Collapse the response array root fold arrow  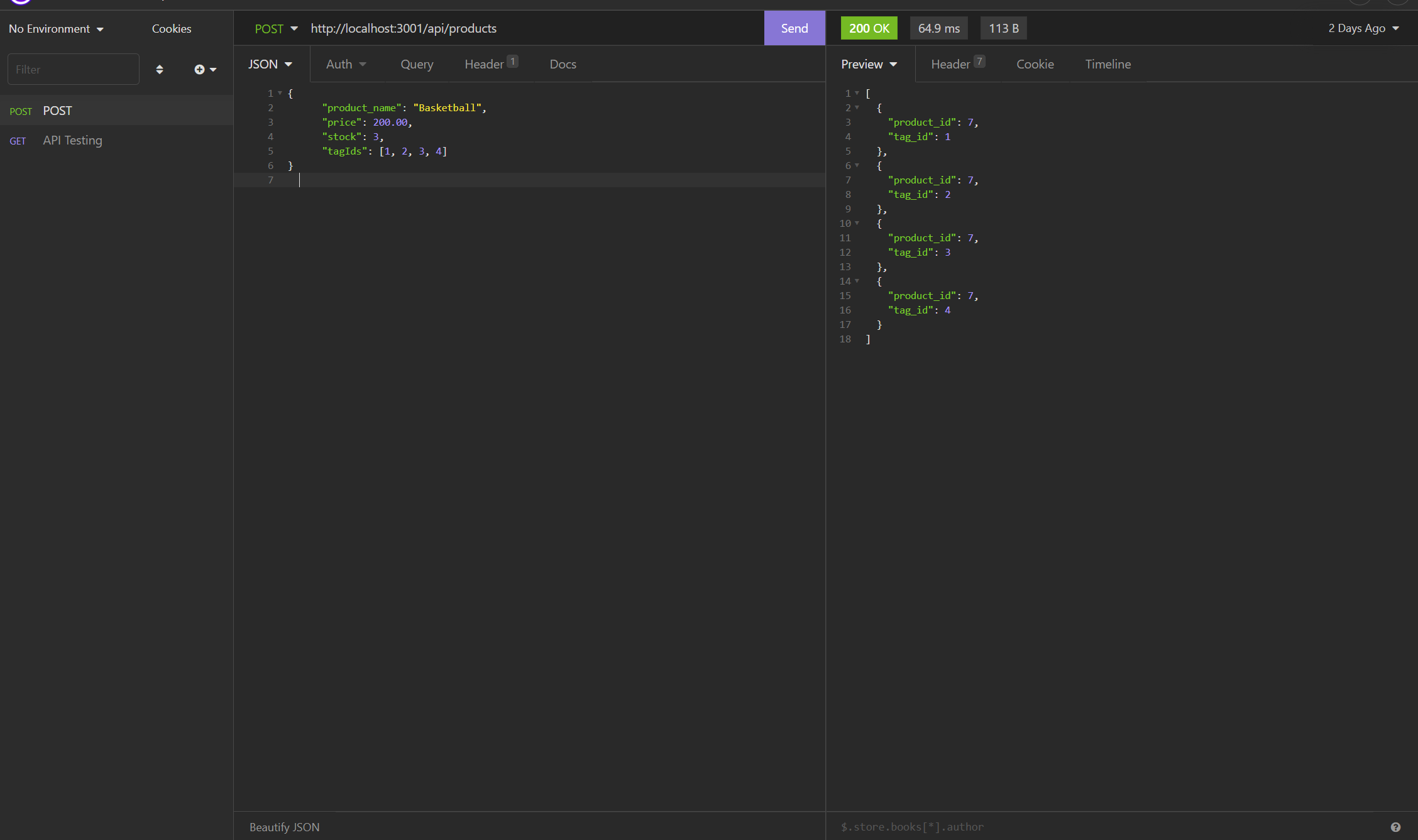click(857, 93)
